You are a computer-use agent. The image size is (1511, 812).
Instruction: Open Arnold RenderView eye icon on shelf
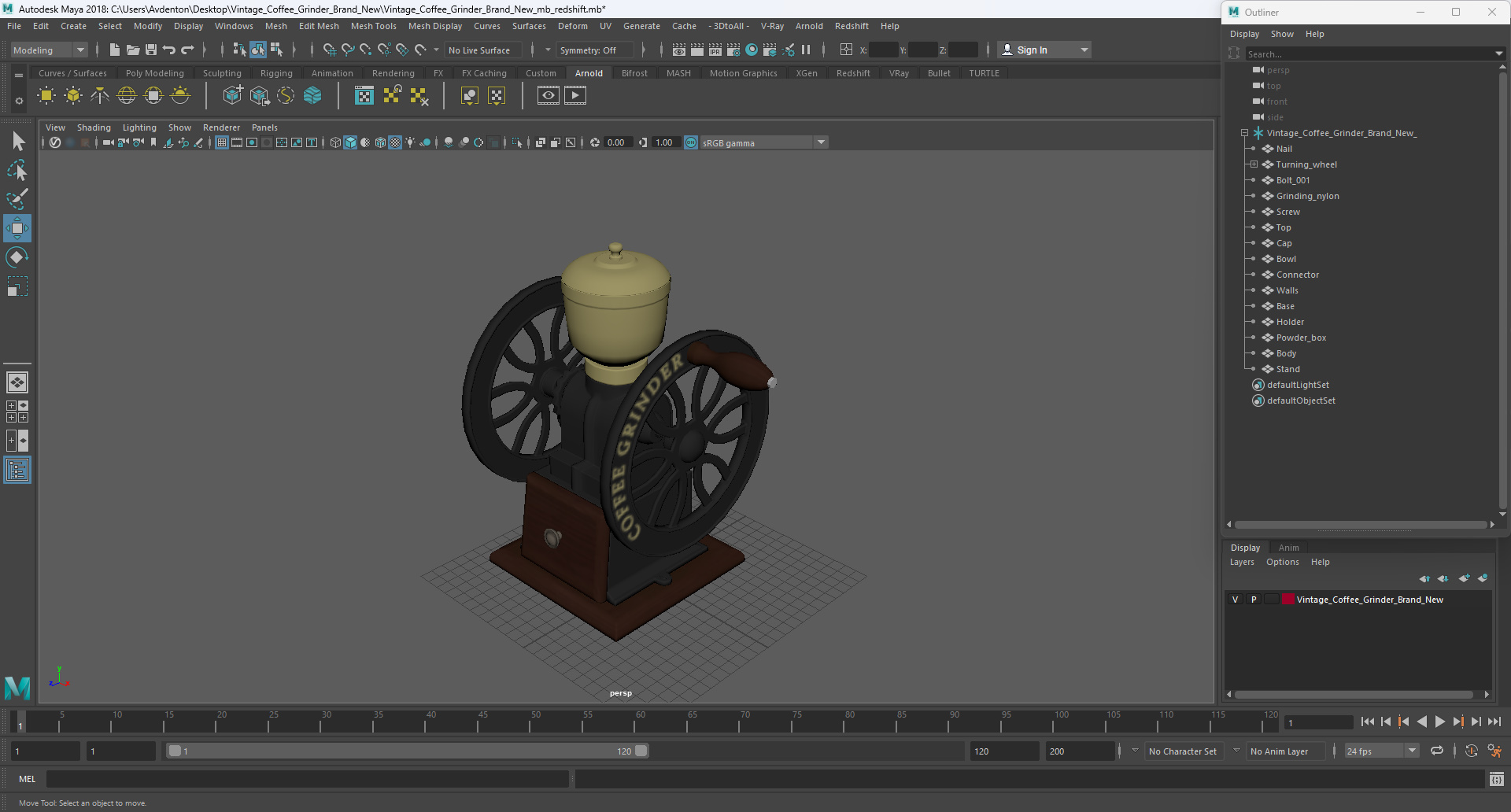[549, 96]
